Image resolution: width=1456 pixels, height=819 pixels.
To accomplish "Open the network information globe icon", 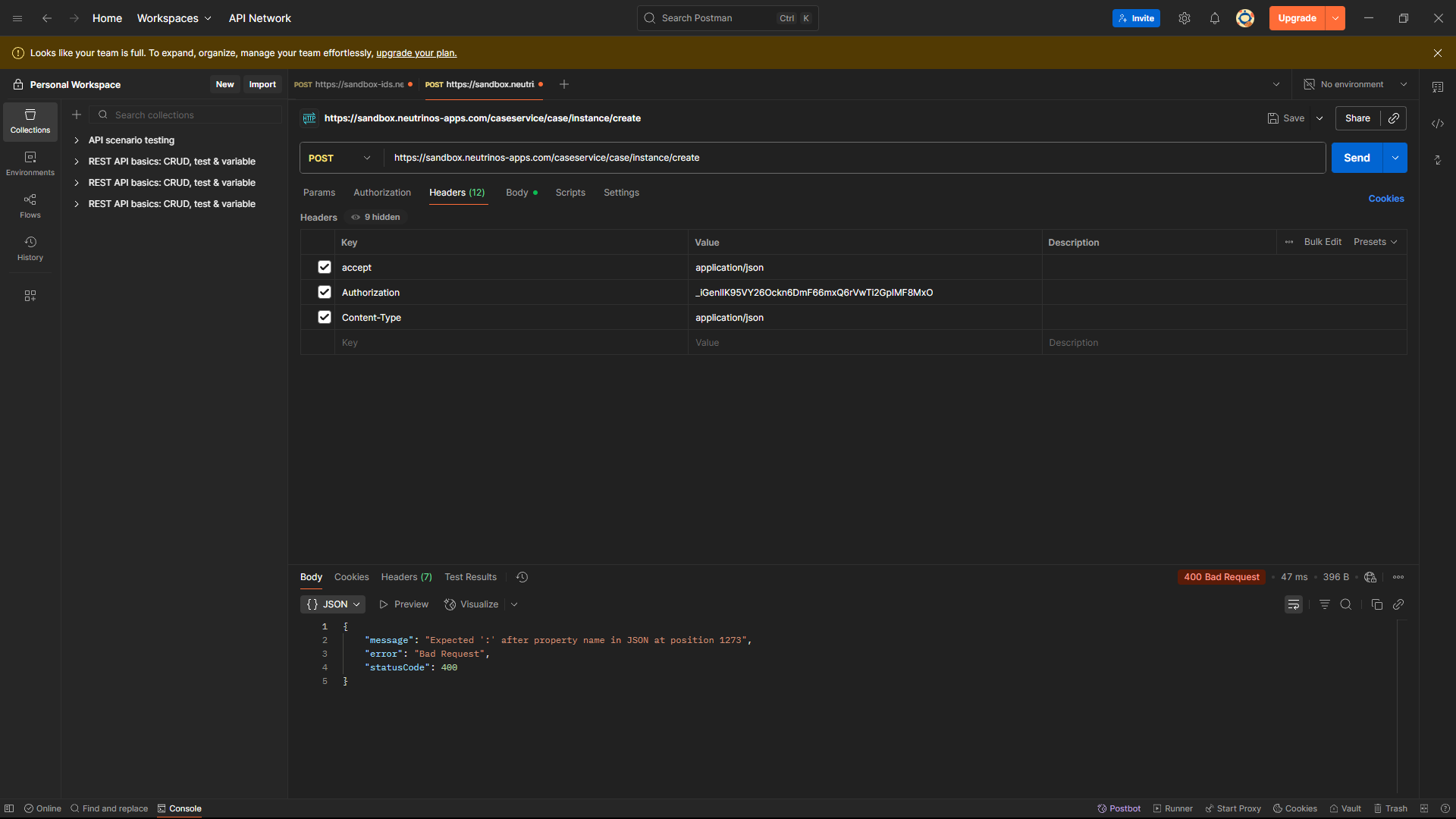I will click(1370, 577).
